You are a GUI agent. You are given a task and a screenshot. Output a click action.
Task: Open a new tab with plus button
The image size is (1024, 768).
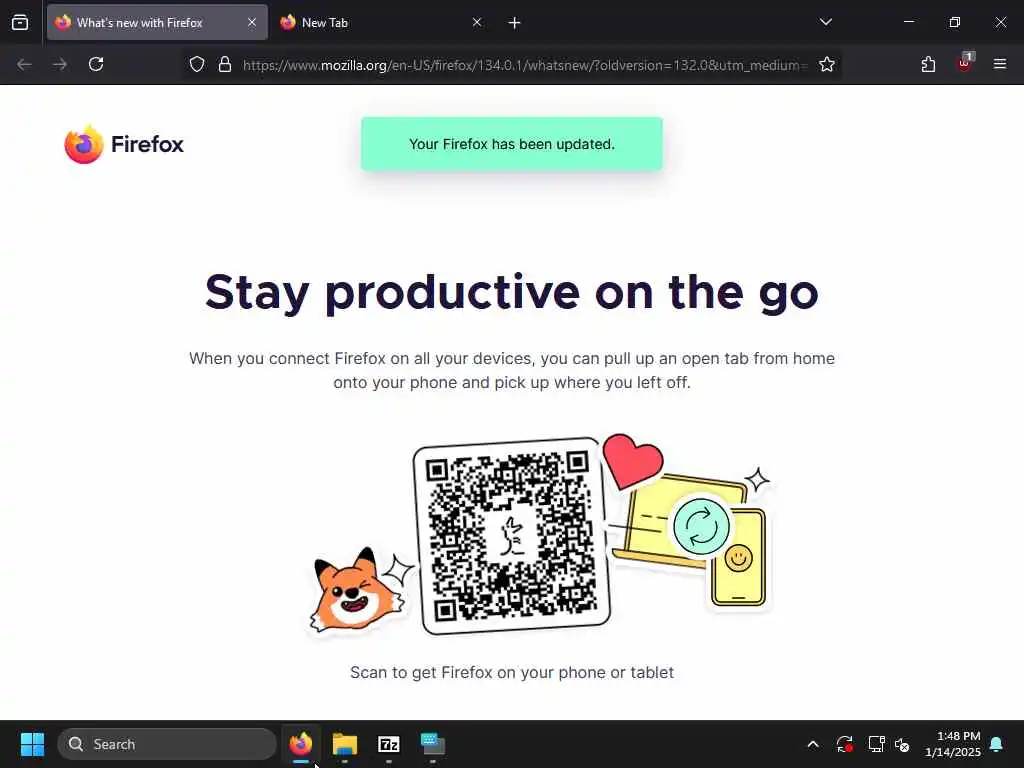(515, 23)
